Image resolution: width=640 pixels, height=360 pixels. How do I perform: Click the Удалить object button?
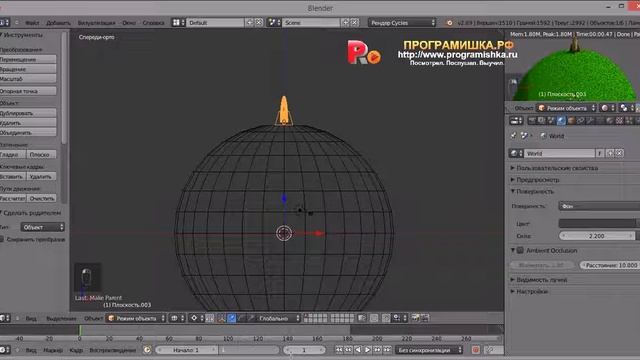coord(28,123)
